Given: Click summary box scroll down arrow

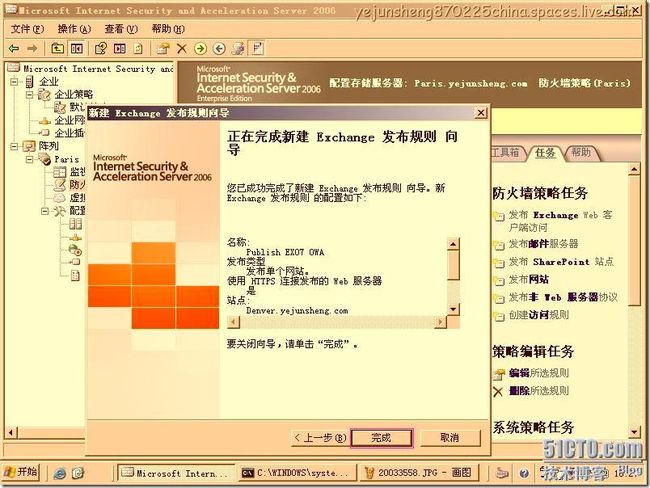Looking at the screenshot, I should point(454,309).
